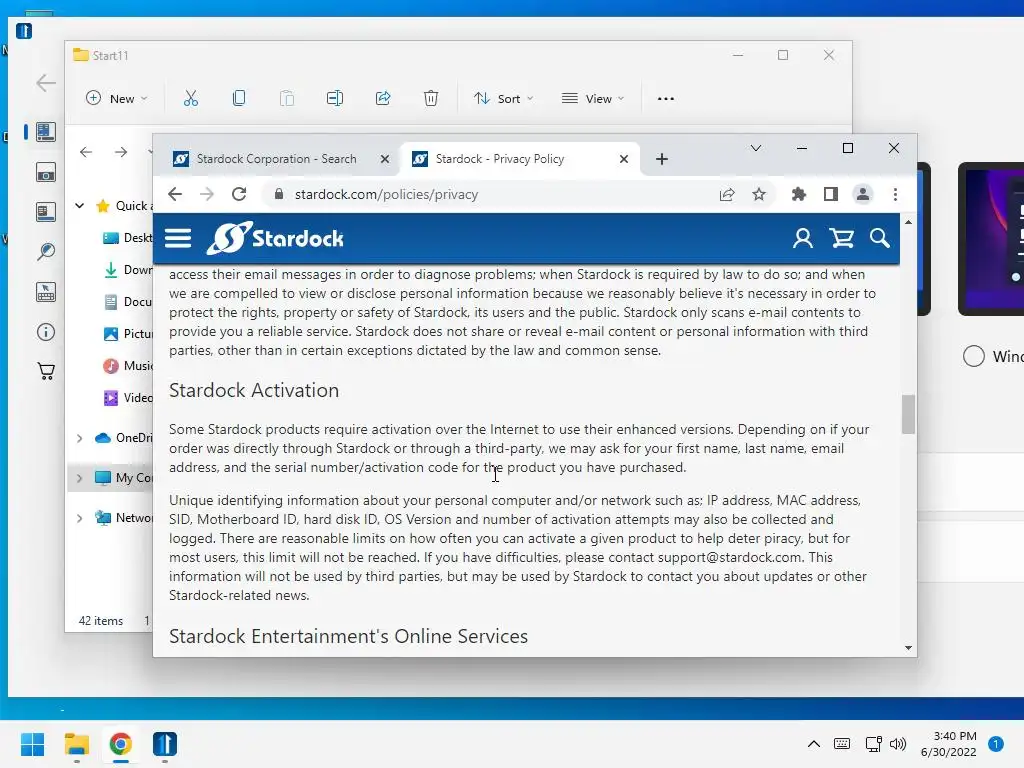Open the View dropdown in File Explorer
Screen dimensions: 1024x768
point(593,99)
